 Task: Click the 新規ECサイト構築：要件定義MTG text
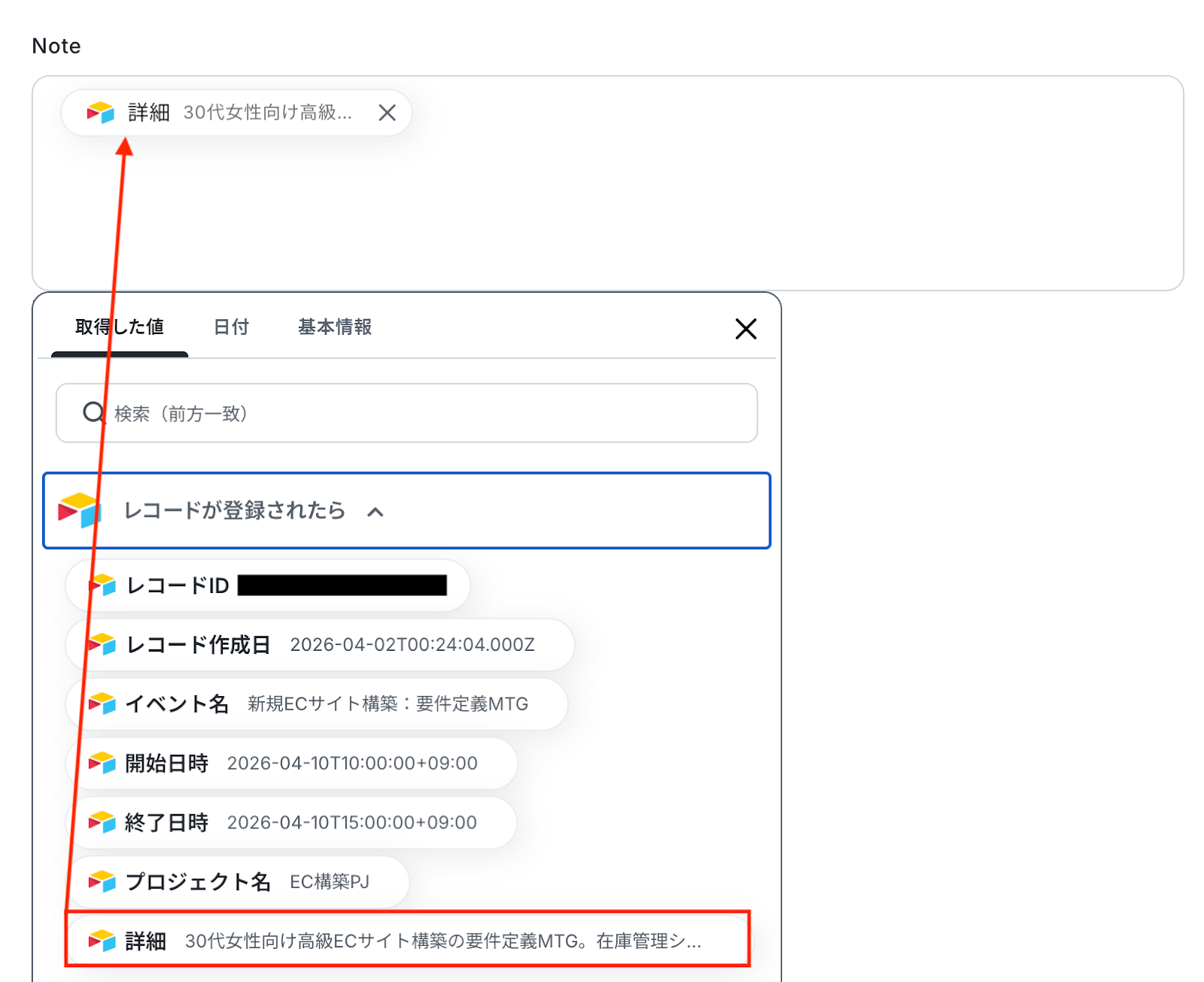click(388, 704)
